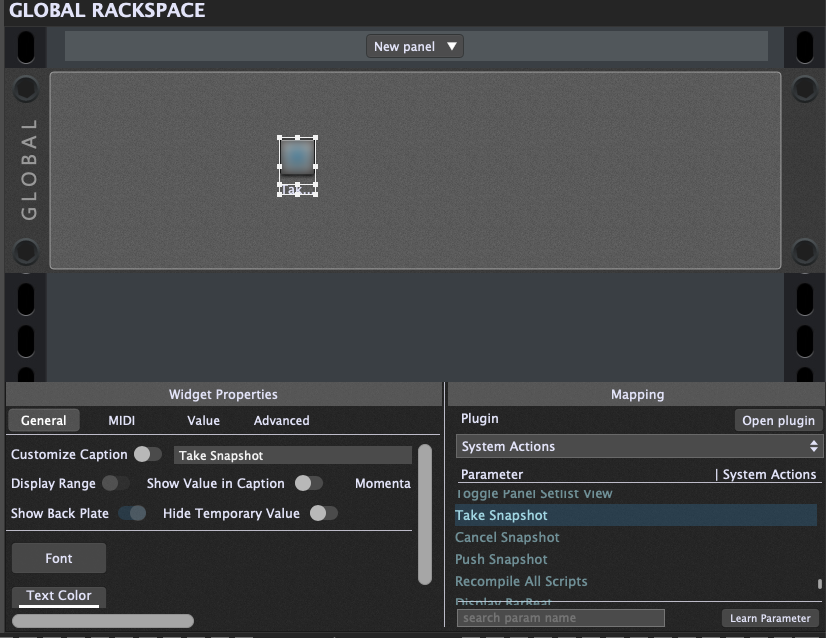Choose Recompile All Scripts parameter
826x638 pixels.
pos(521,581)
